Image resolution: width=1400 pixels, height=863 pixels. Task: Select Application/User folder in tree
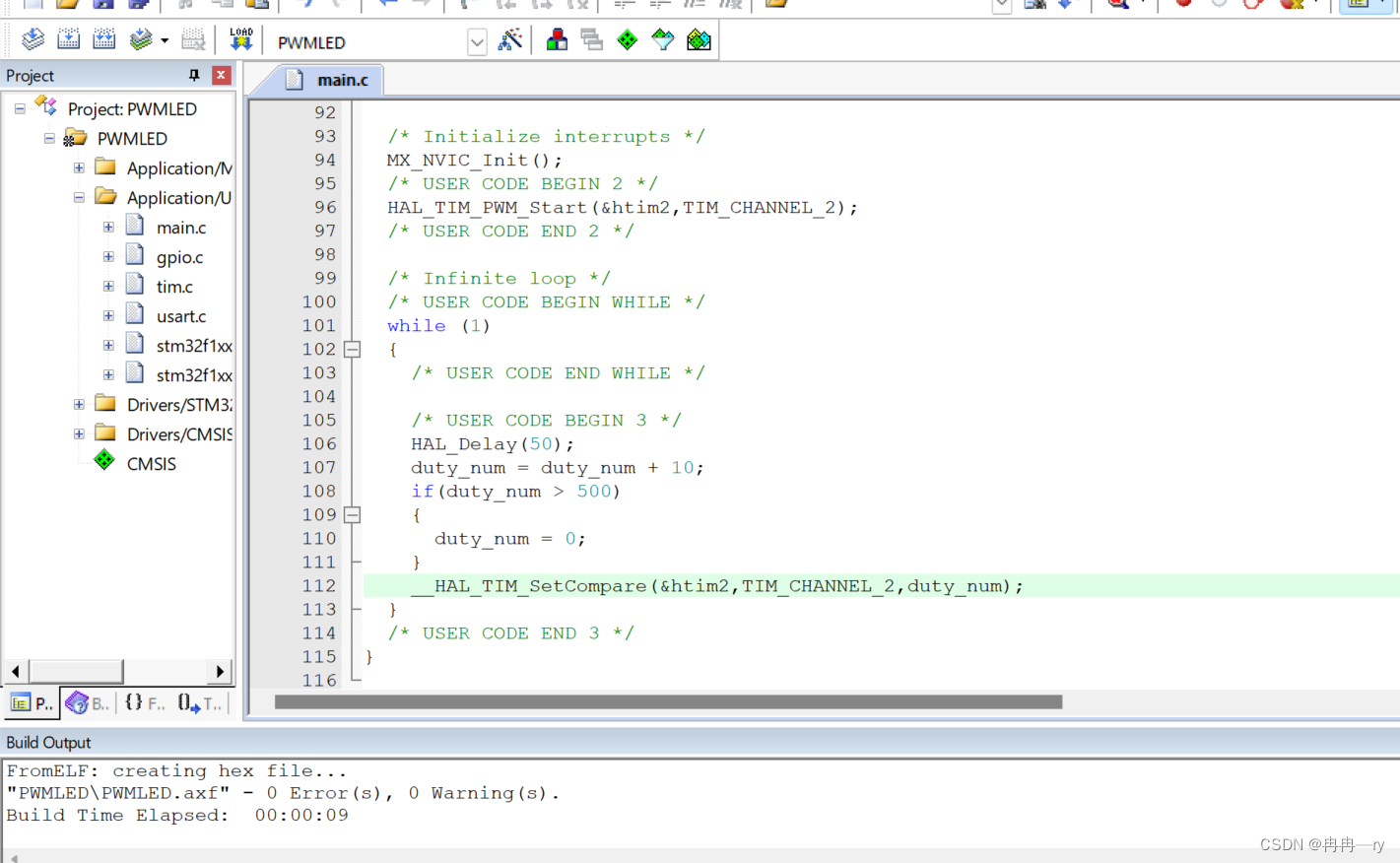tap(179, 198)
